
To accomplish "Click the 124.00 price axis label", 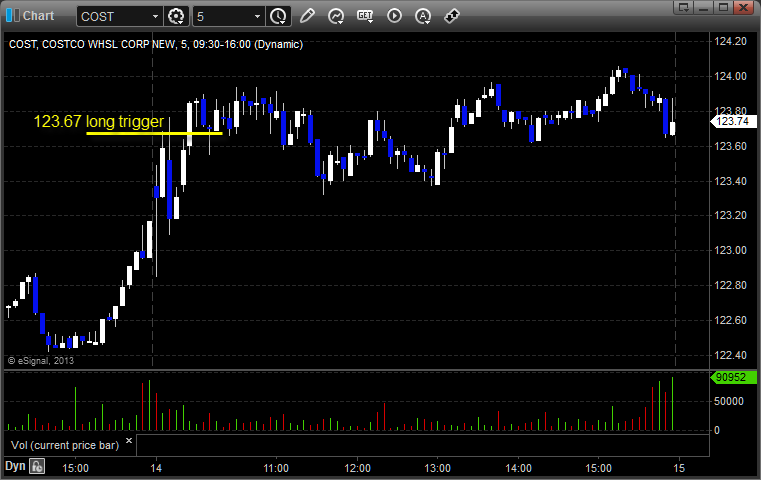I will (730, 76).
